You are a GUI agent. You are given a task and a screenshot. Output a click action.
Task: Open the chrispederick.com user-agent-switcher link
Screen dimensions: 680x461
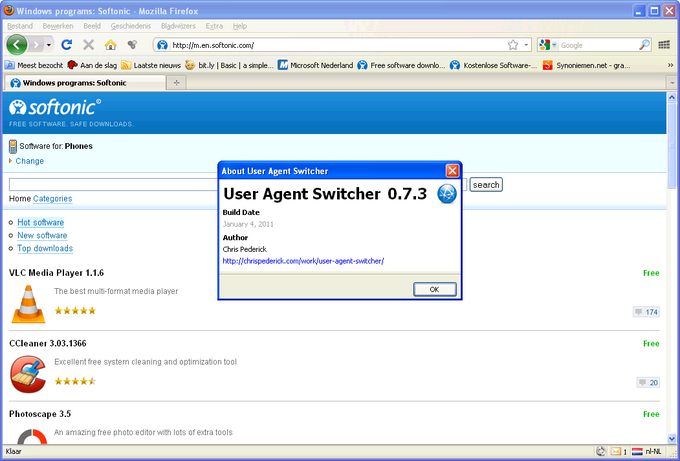(303, 261)
